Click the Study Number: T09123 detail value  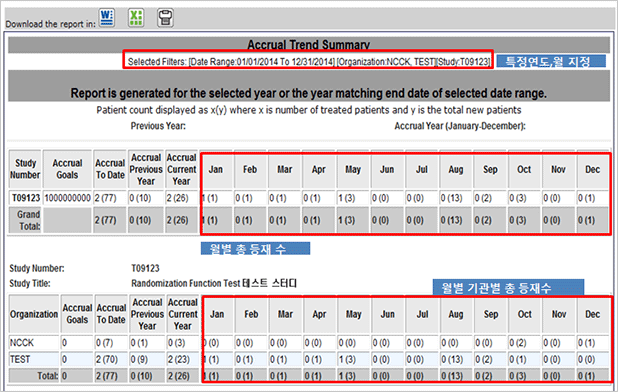pos(145,268)
